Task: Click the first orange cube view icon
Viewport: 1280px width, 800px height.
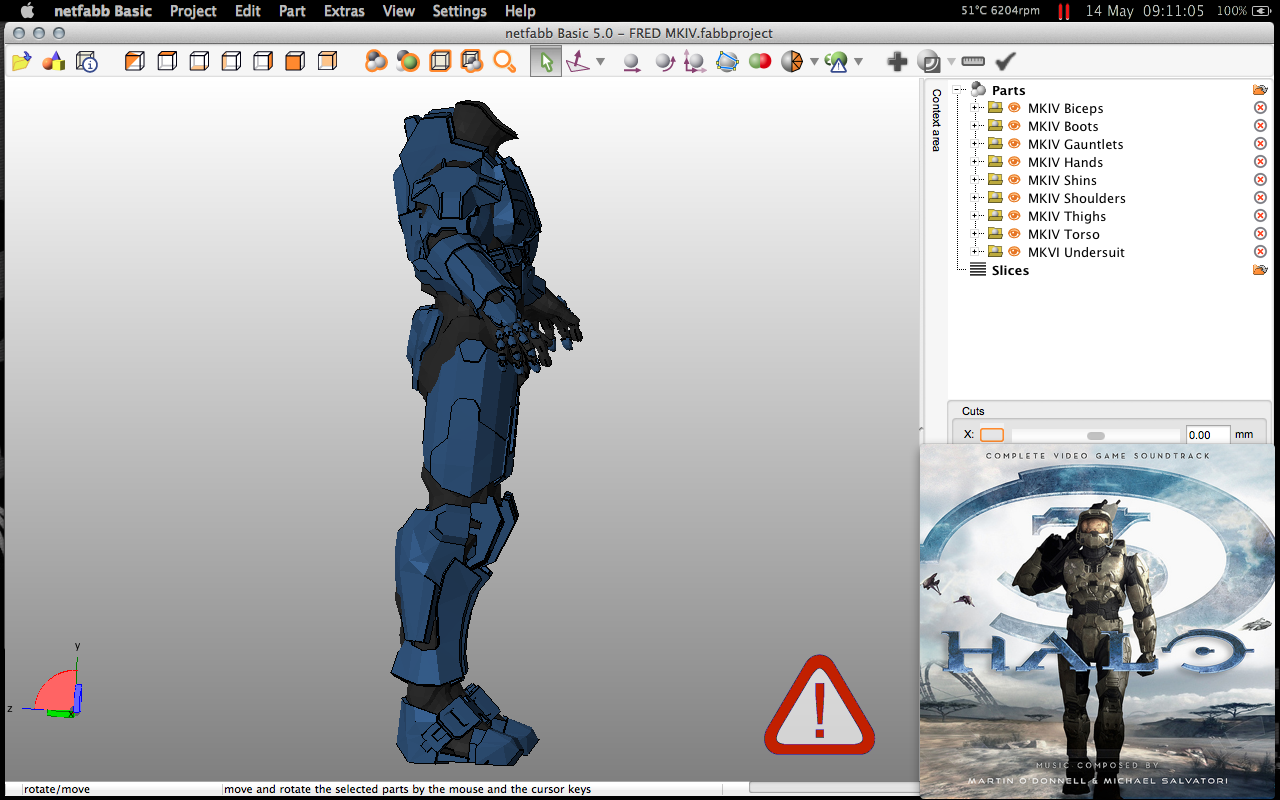Action: tap(135, 62)
